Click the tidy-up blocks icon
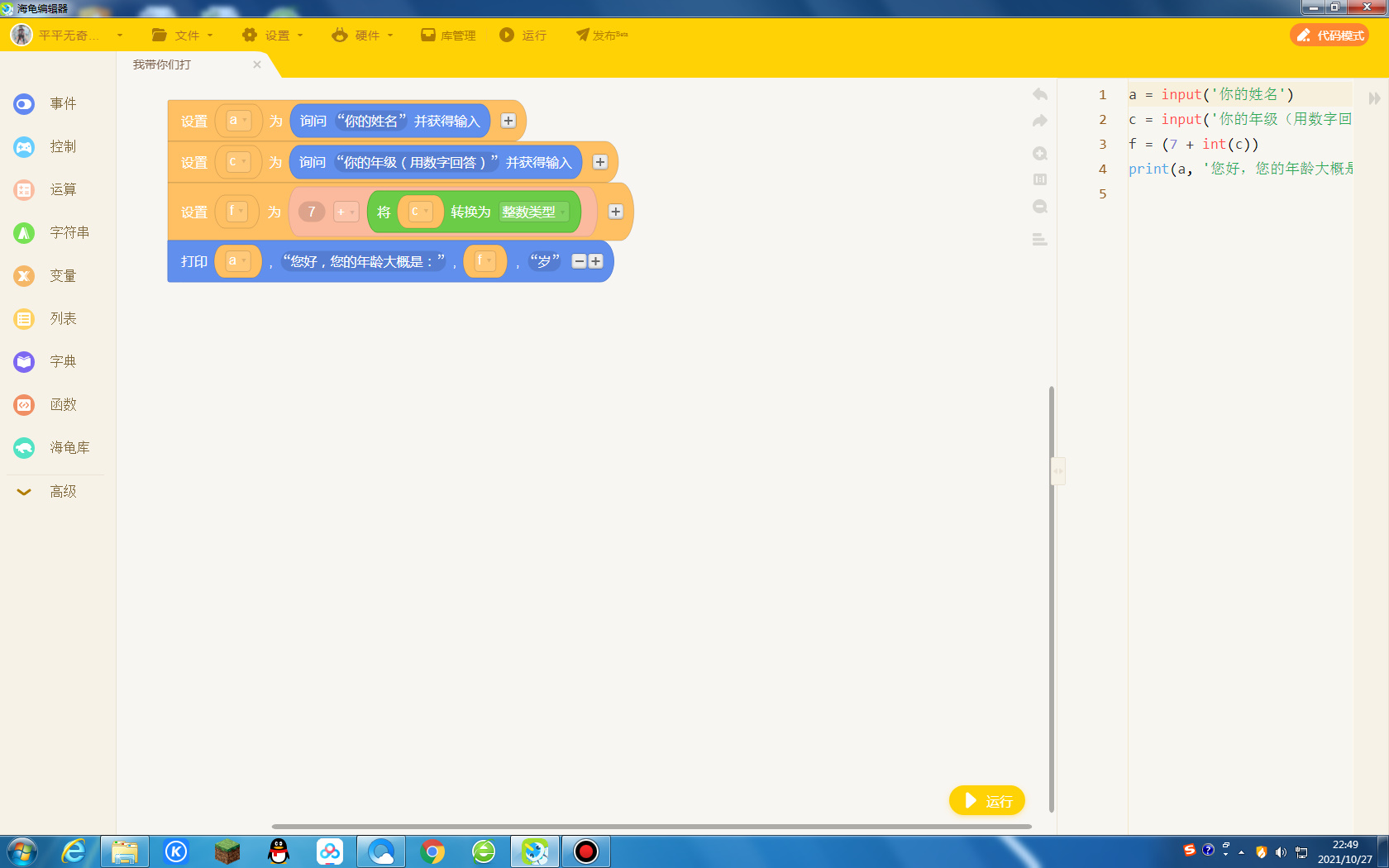 (1040, 240)
